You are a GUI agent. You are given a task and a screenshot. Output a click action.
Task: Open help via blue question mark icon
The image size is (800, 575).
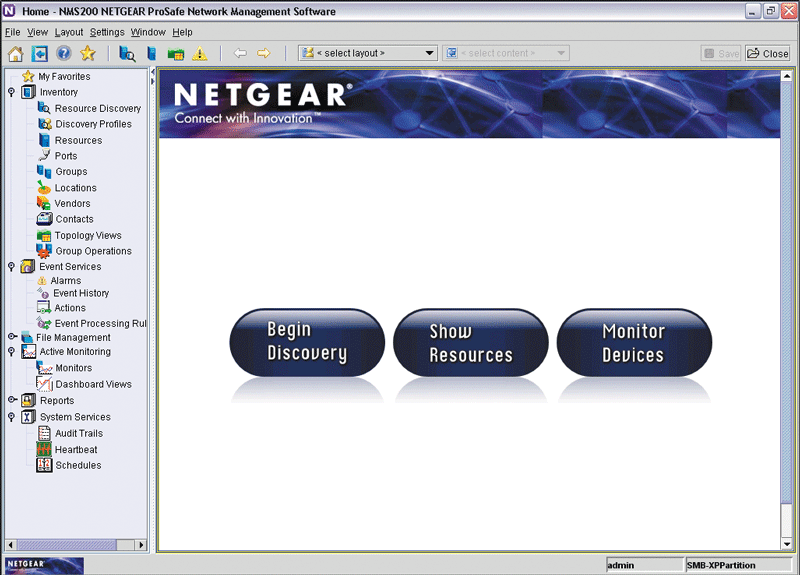pyautogui.click(x=64, y=54)
